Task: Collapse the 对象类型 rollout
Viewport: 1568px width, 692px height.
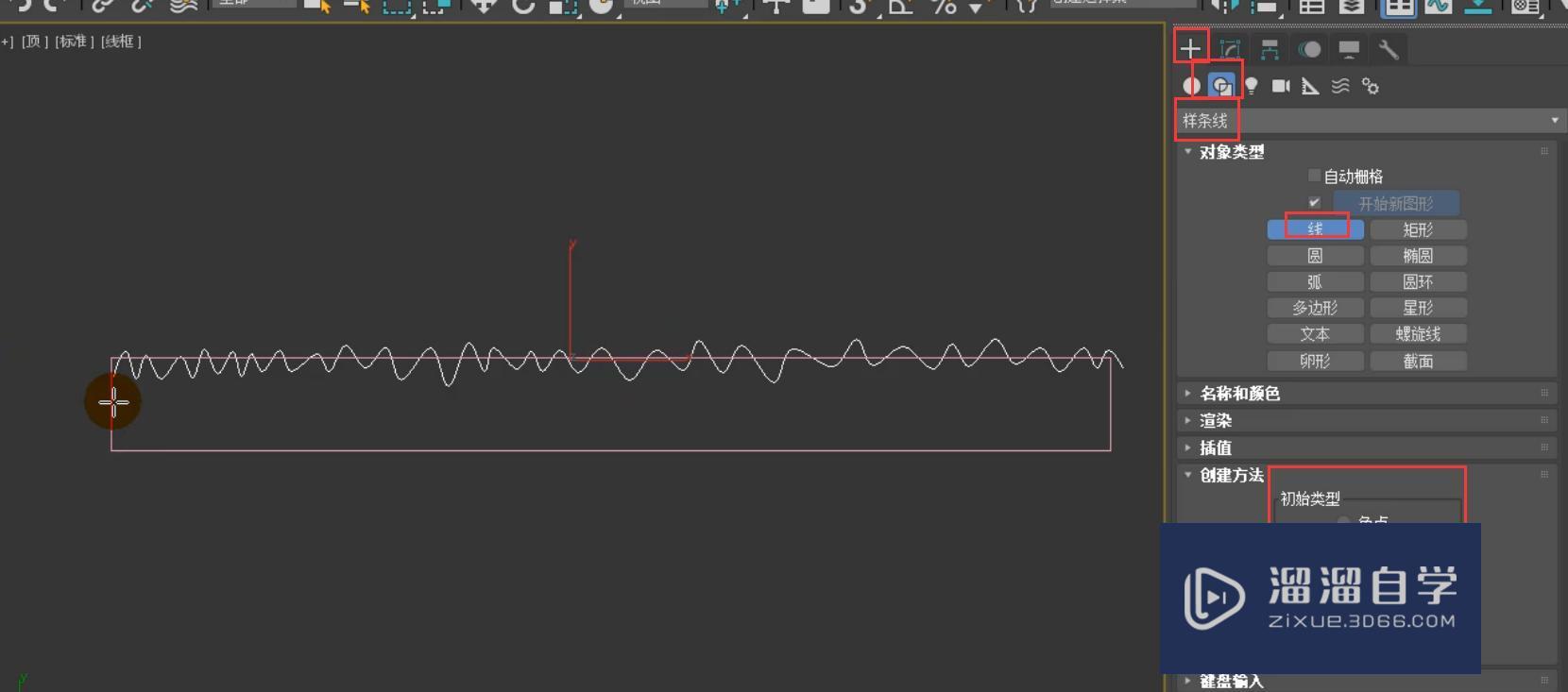Action: (x=1232, y=152)
